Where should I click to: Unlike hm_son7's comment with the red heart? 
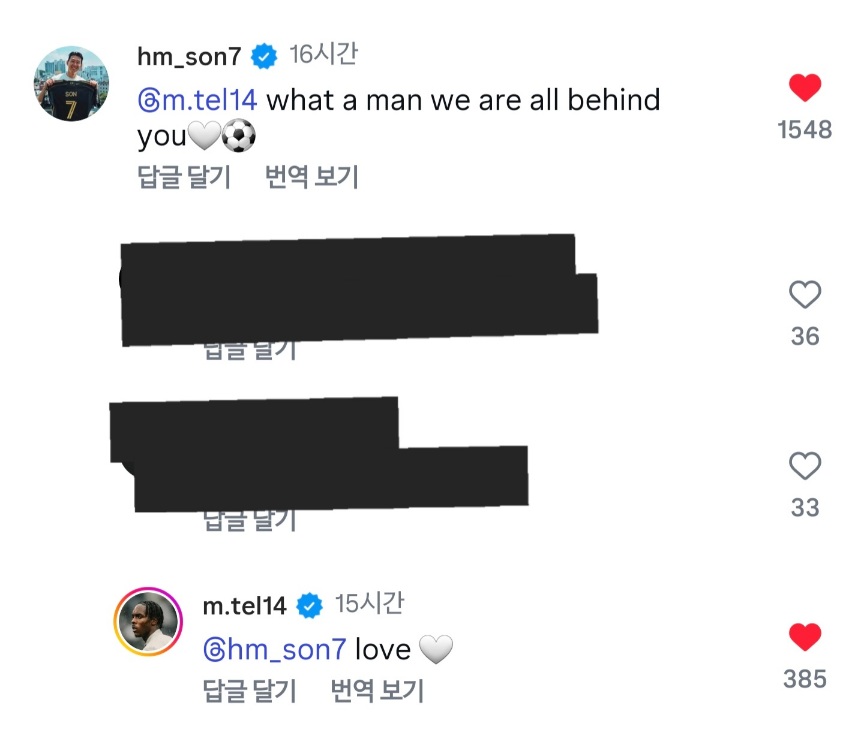(805, 88)
